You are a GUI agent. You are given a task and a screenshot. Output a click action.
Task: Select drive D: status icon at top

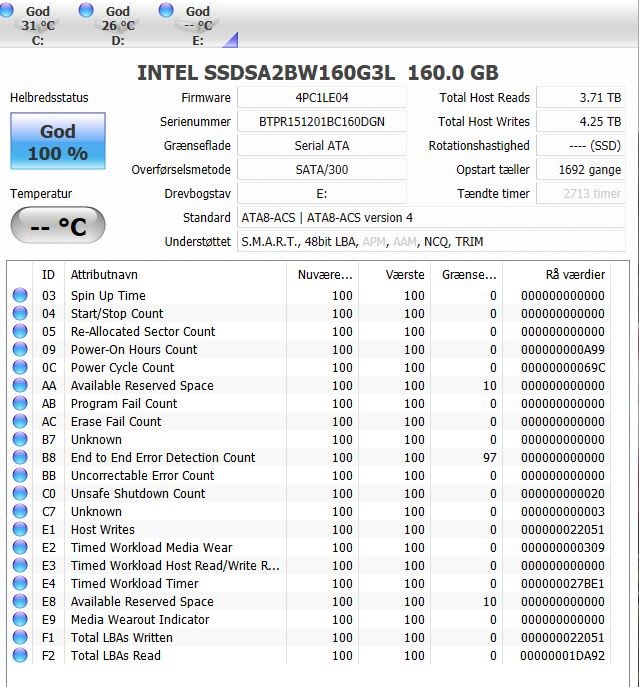(x=86, y=10)
